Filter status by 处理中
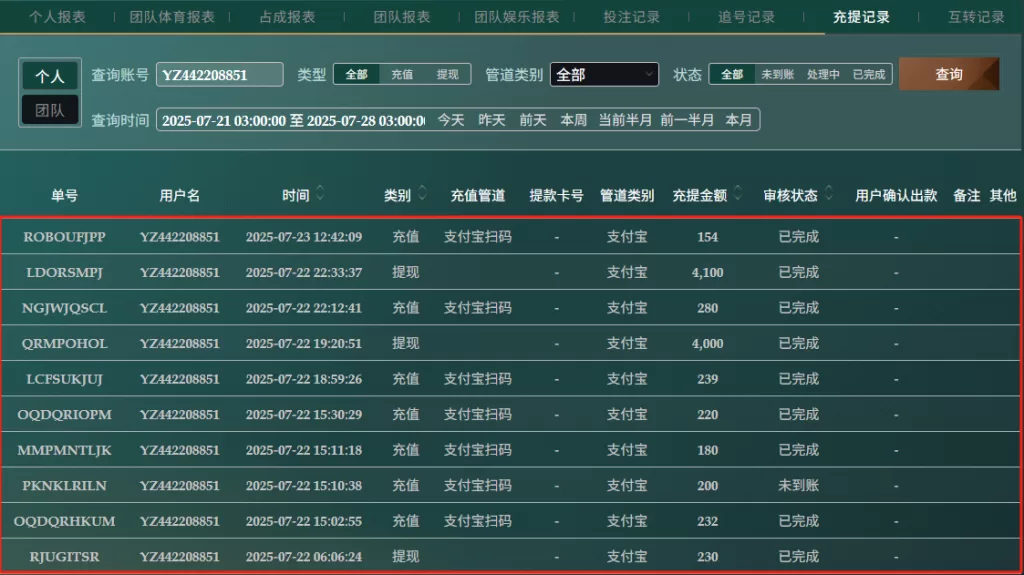 point(823,74)
